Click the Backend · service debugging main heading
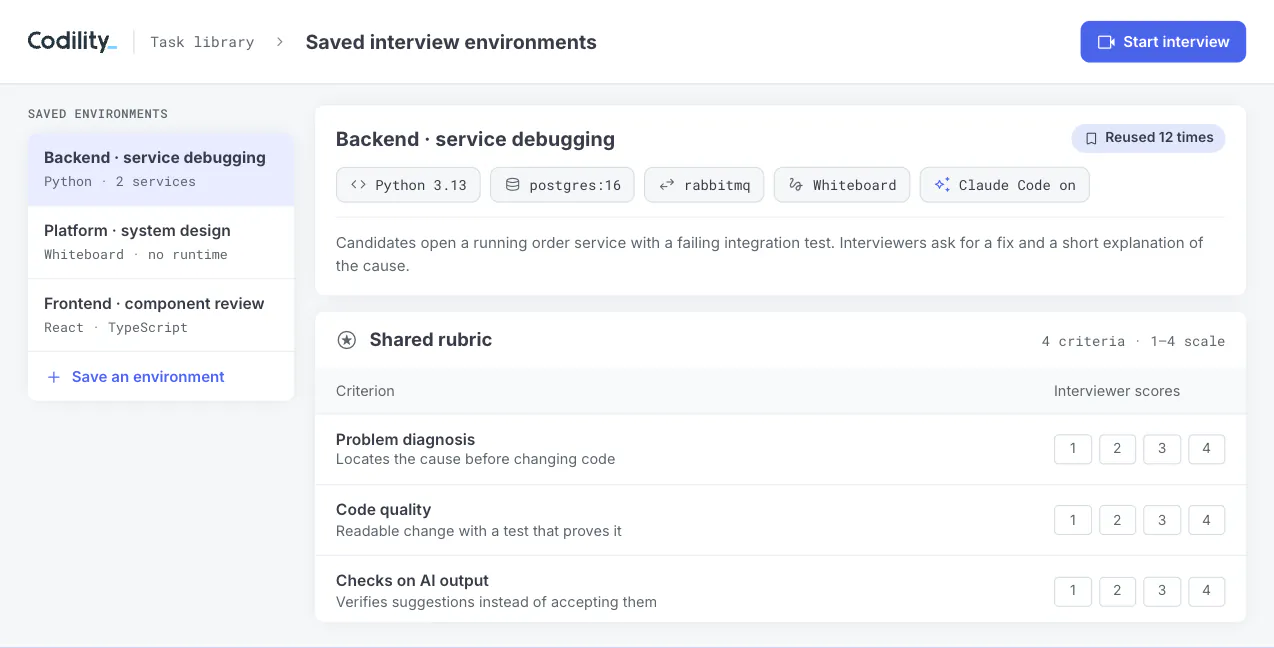 (x=475, y=139)
